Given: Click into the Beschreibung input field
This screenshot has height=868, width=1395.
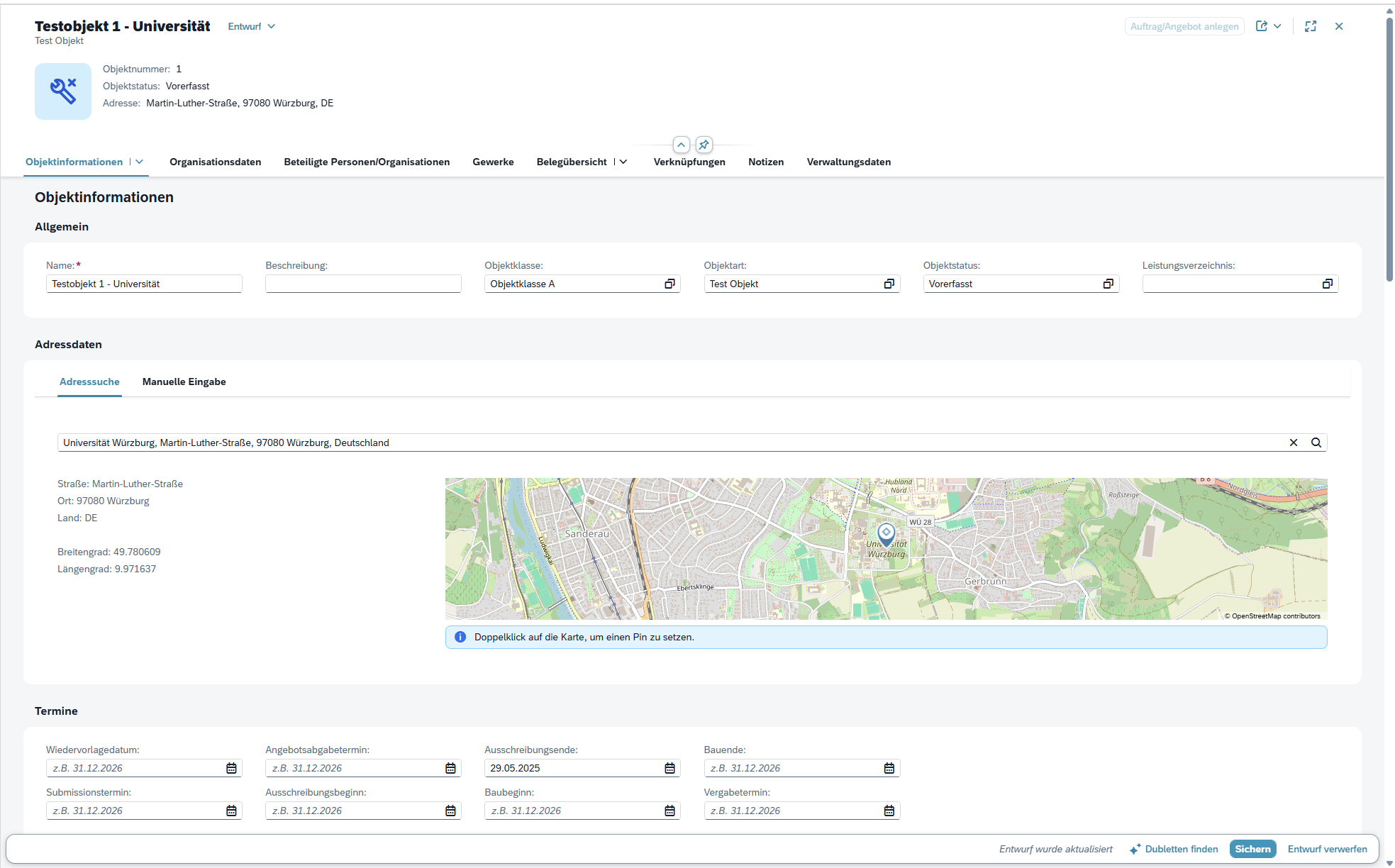Looking at the screenshot, I should click(x=363, y=284).
